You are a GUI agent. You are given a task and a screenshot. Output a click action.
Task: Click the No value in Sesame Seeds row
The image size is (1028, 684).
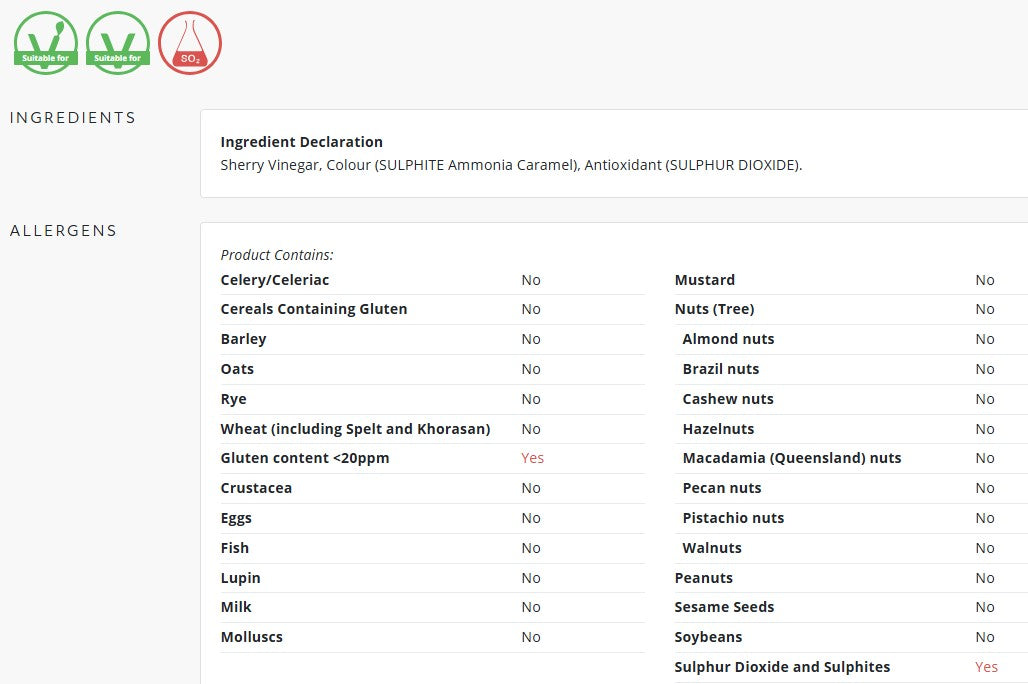pyautogui.click(x=985, y=607)
